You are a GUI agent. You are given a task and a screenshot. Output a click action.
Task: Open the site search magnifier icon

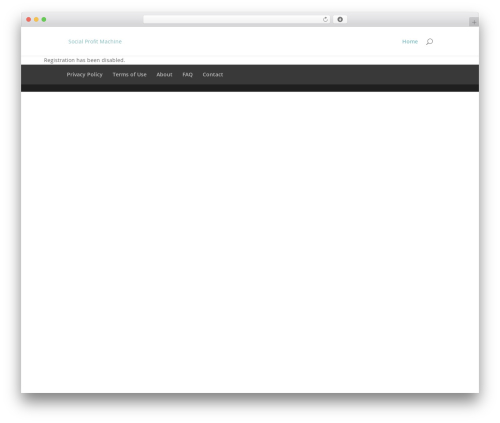coord(429,41)
